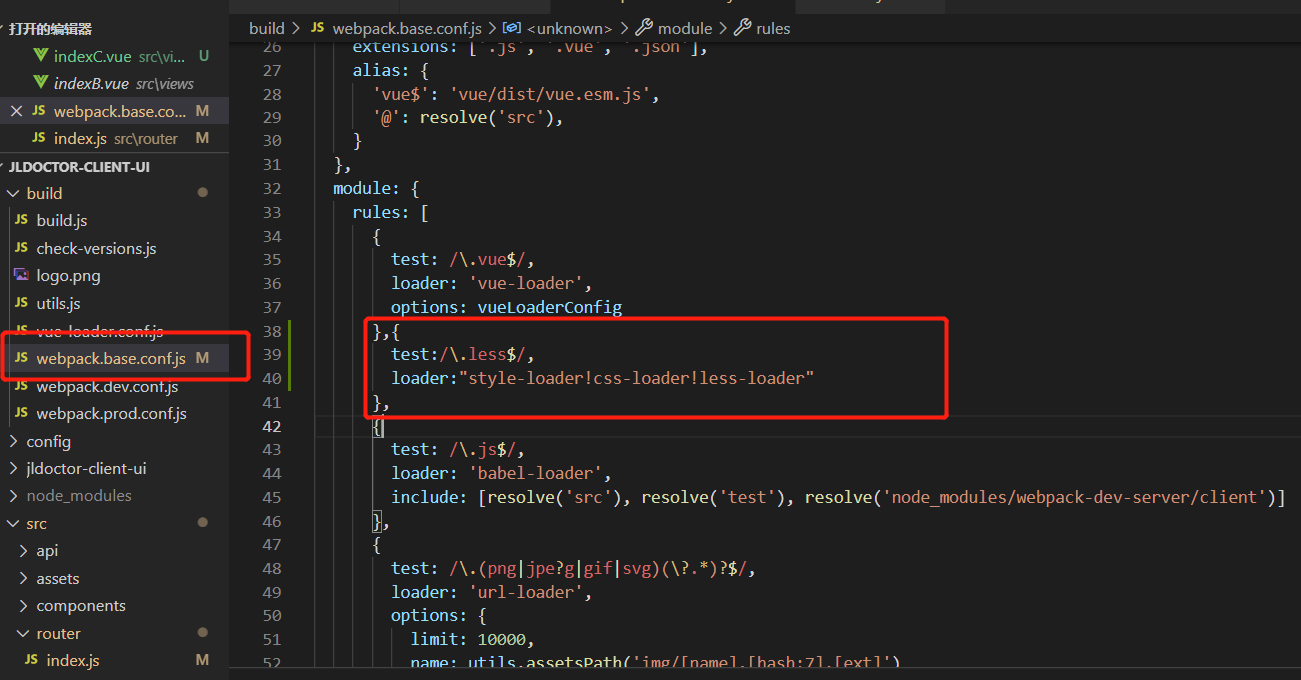This screenshot has height=680, width=1301.
Task: Open the module breadcrumb dropdown
Action: point(685,28)
